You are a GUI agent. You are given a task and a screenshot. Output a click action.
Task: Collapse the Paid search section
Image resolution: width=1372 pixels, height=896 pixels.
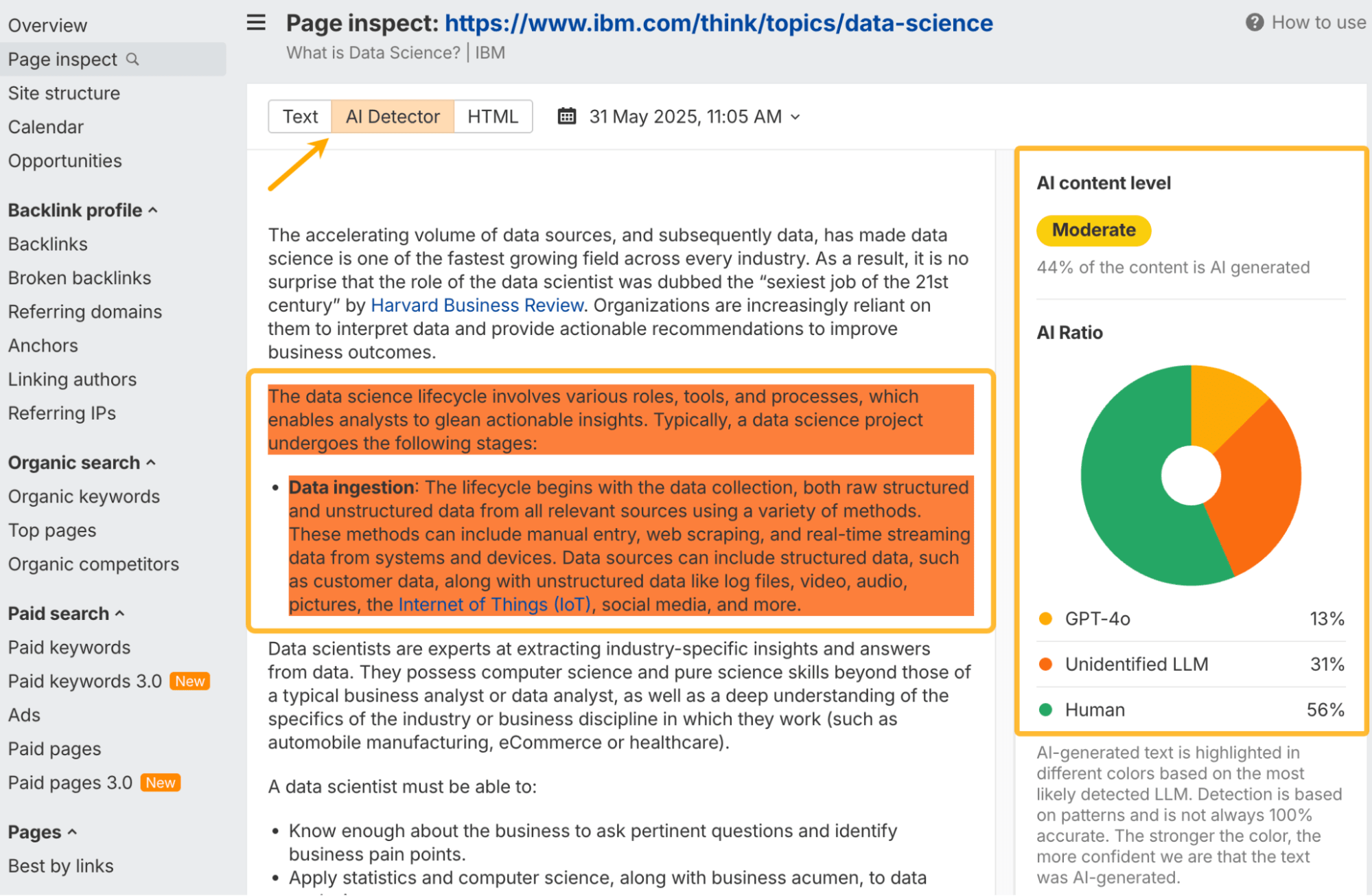(x=120, y=614)
